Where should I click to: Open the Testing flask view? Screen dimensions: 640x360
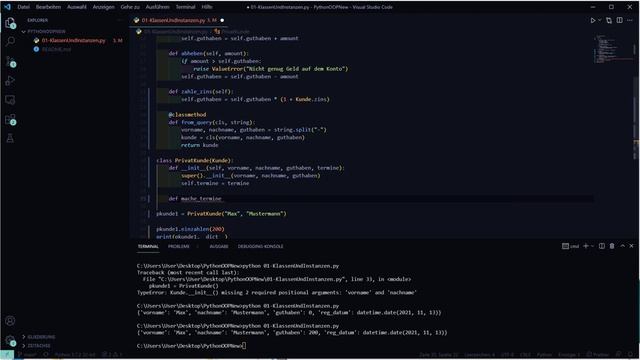click(10, 138)
